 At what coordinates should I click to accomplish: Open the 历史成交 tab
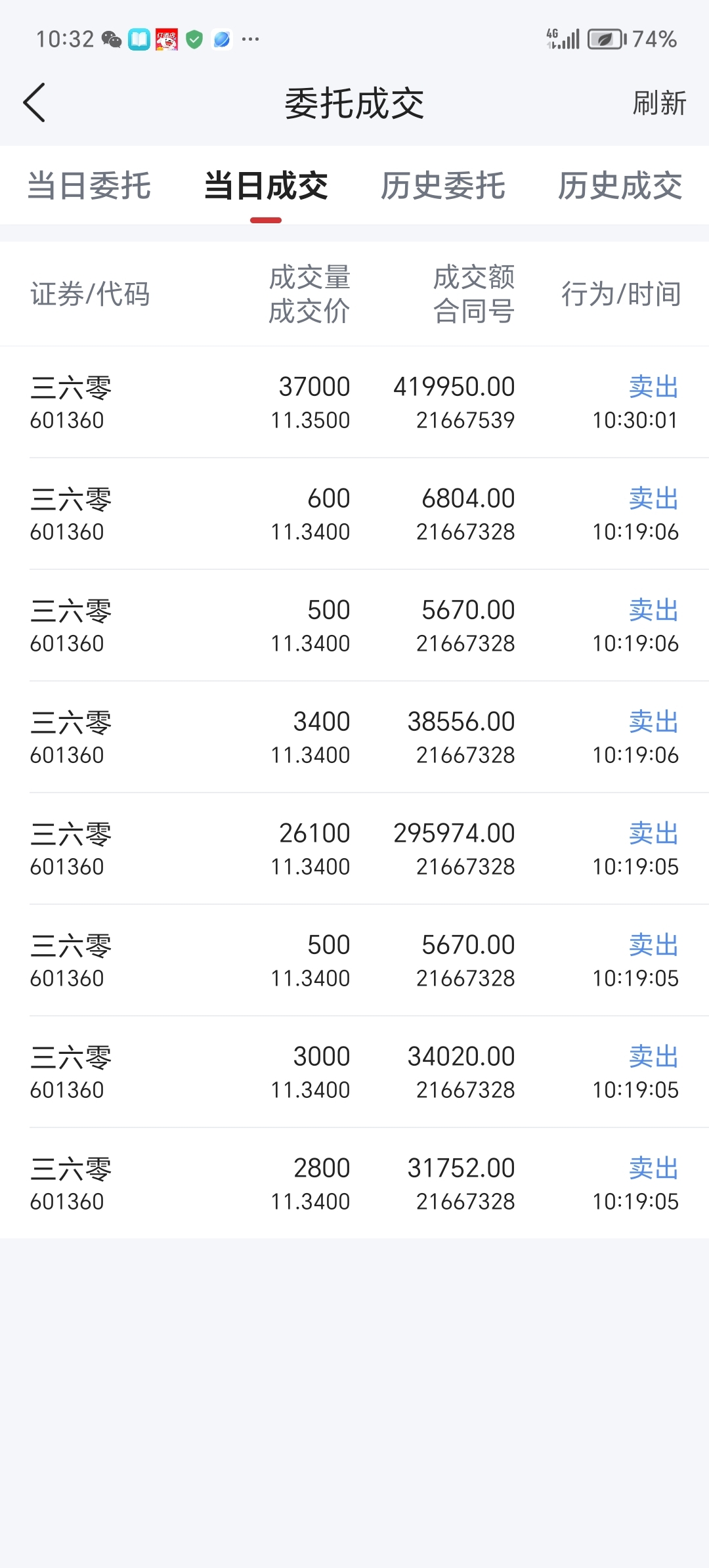pyautogui.click(x=620, y=186)
